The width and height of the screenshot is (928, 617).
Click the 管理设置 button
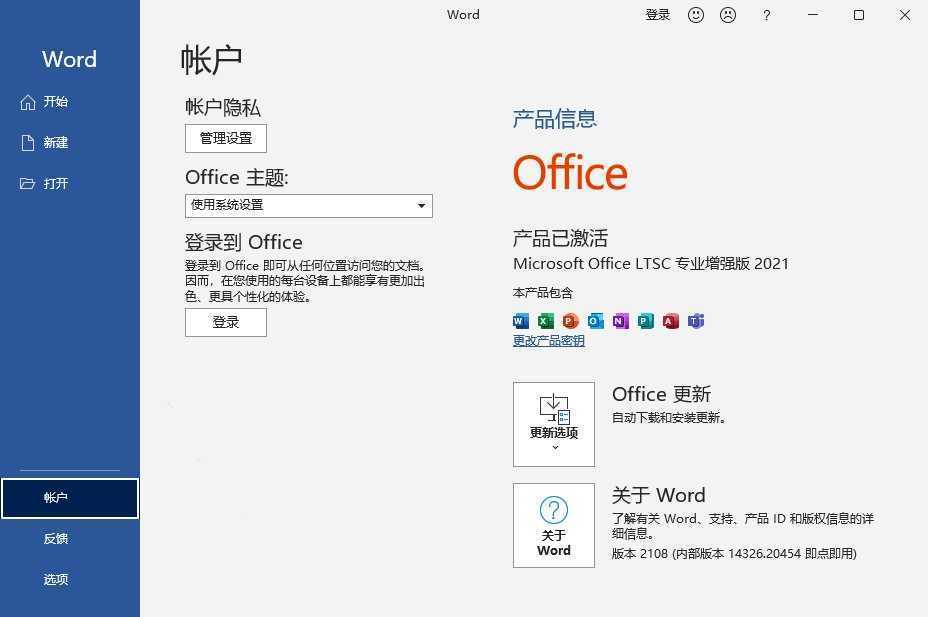[225, 138]
